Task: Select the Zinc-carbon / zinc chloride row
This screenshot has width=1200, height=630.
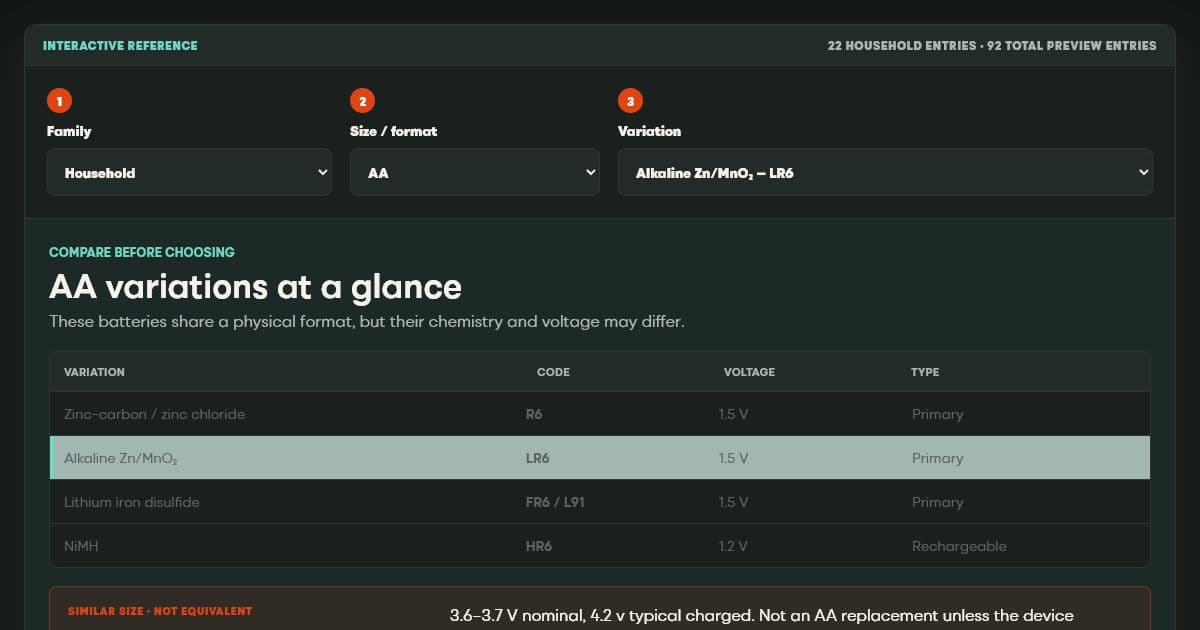Action: [600, 414]
